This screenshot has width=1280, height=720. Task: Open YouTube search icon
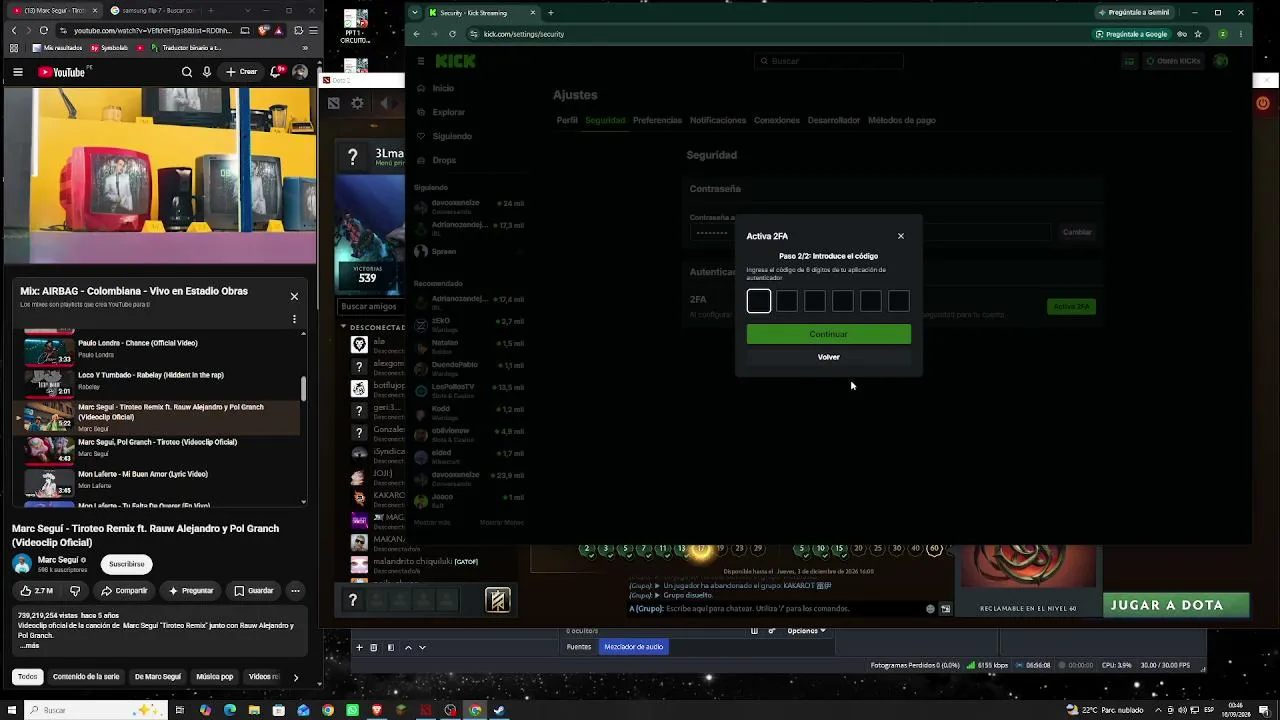[187, 72]
